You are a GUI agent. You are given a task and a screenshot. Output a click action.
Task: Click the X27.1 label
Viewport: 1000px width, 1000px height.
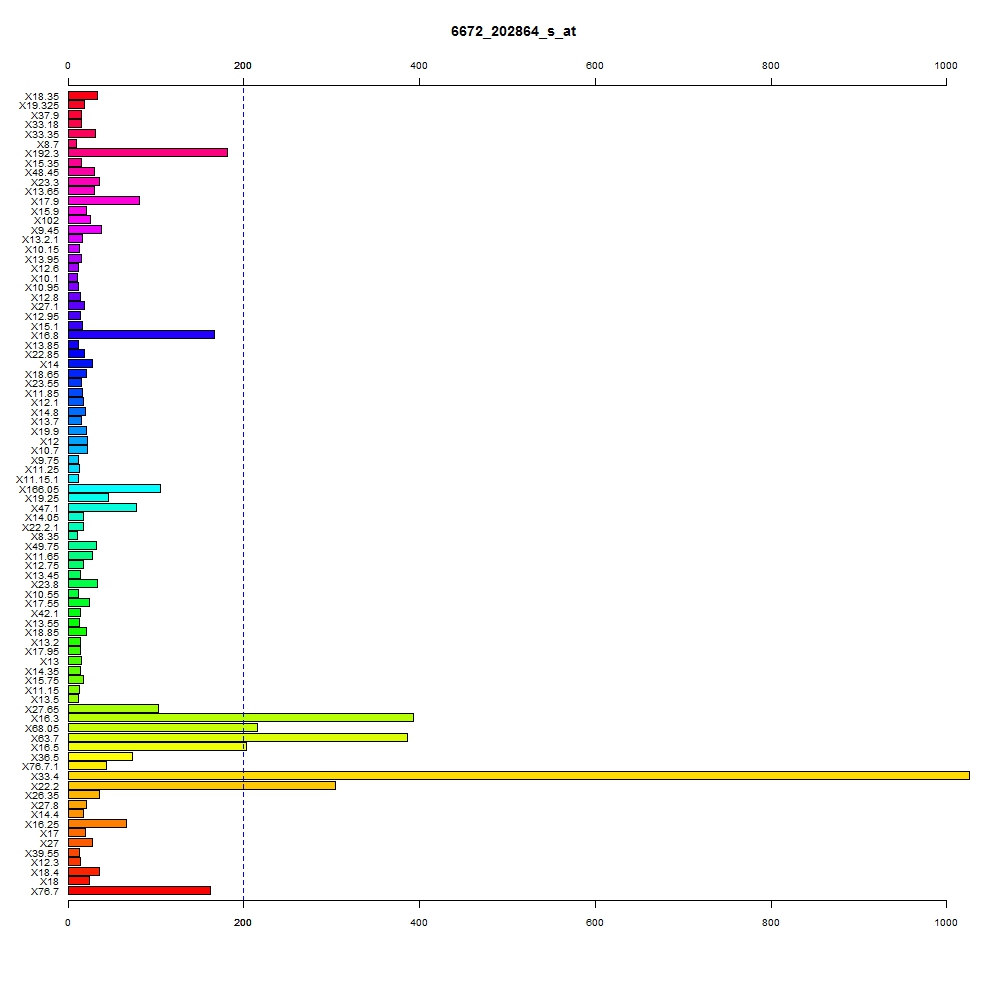[x=45, y=307]
